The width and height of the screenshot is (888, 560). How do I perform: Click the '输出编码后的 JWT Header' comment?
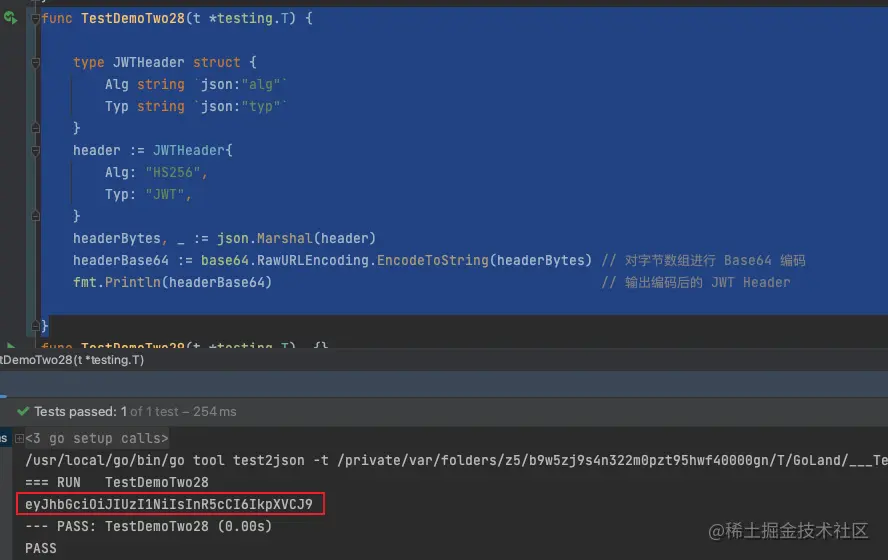click(x=695, y=283)
